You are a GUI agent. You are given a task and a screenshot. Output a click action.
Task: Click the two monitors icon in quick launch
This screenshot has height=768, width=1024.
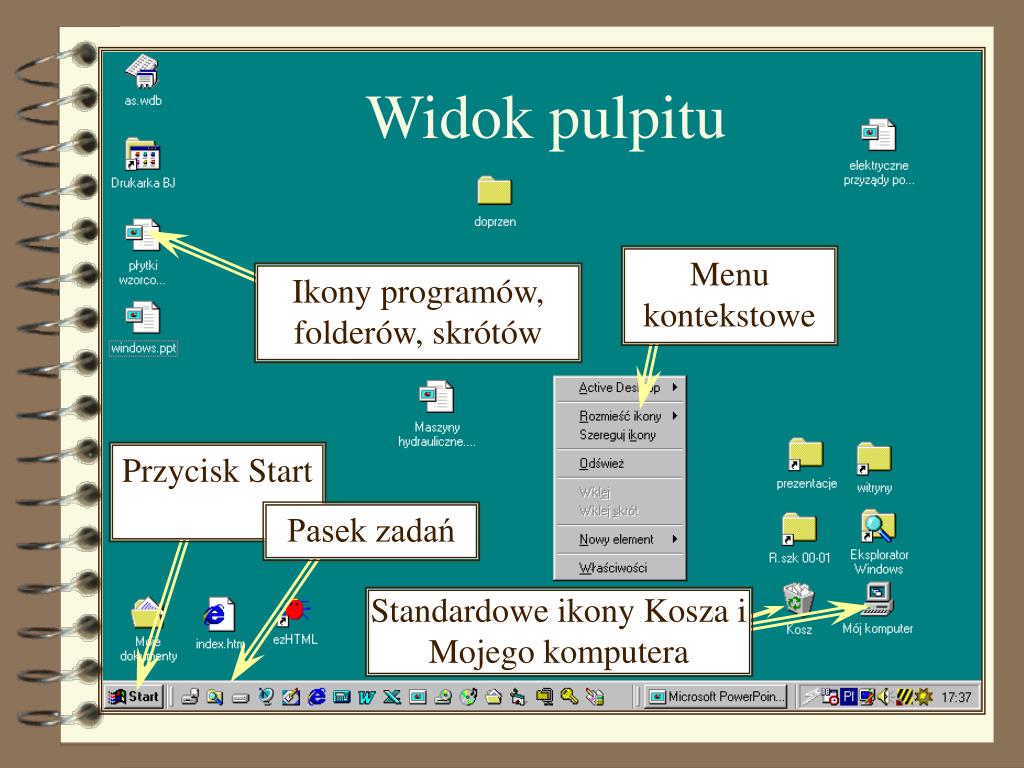click(x=545, y=697)
